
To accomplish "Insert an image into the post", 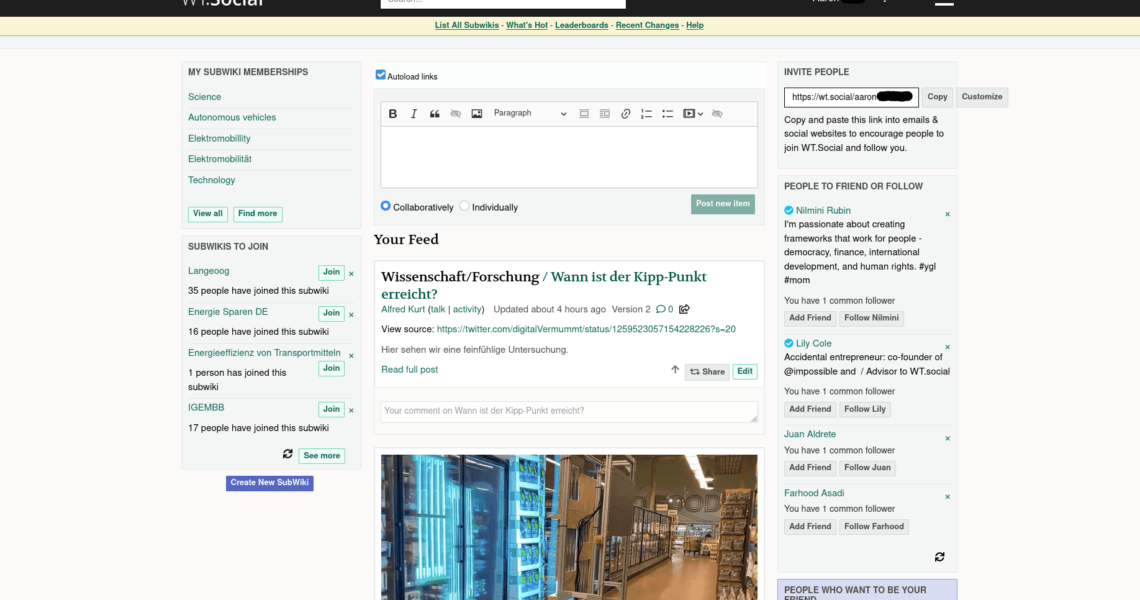I will [477, 114].
